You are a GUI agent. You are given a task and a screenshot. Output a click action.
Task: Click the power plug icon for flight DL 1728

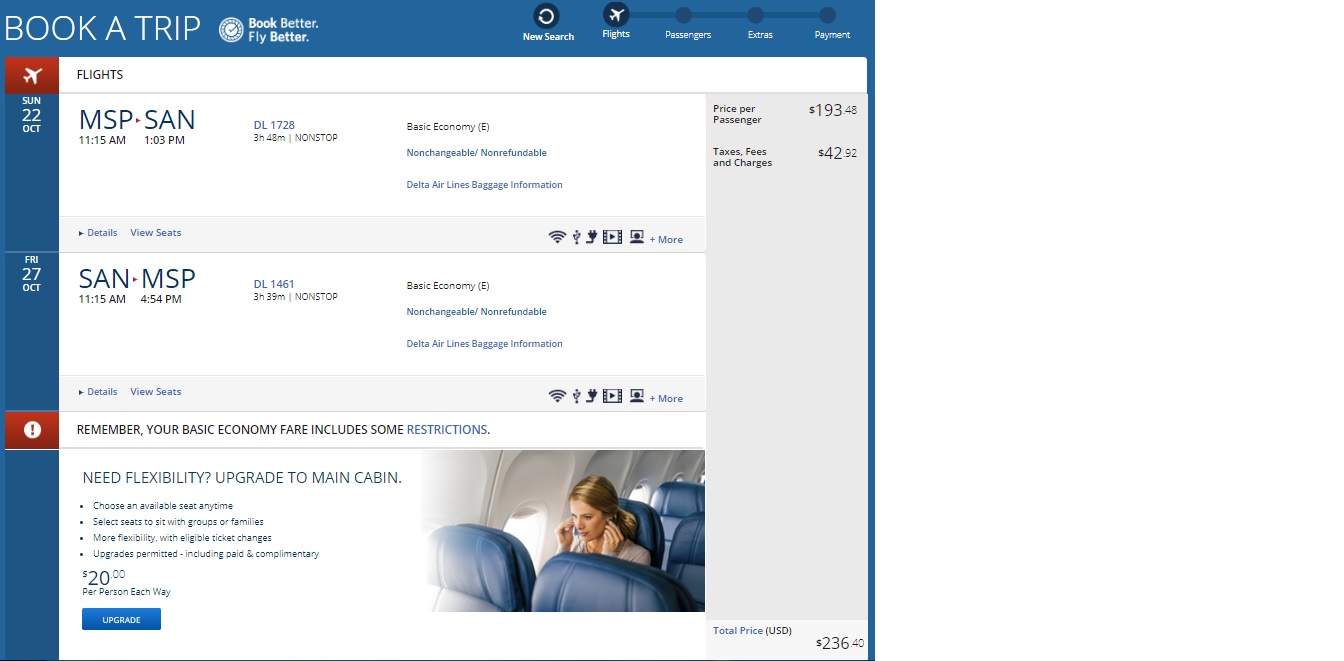point(591,237)
